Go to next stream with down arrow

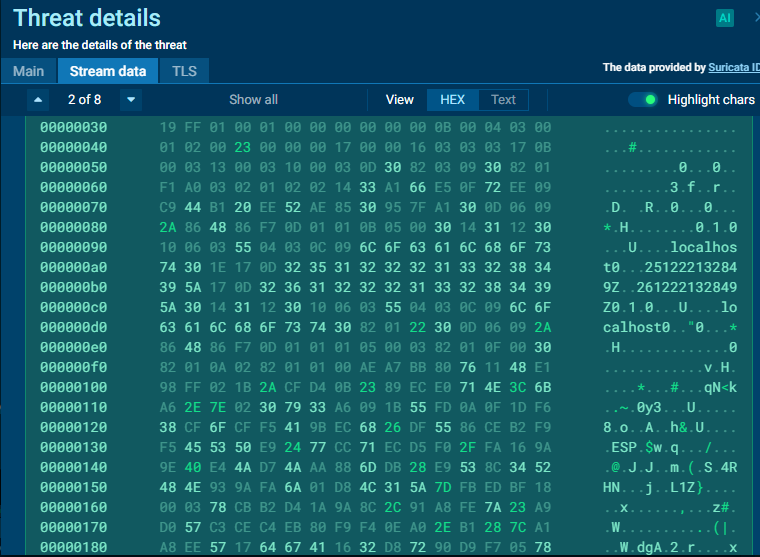tap(131, 99)
